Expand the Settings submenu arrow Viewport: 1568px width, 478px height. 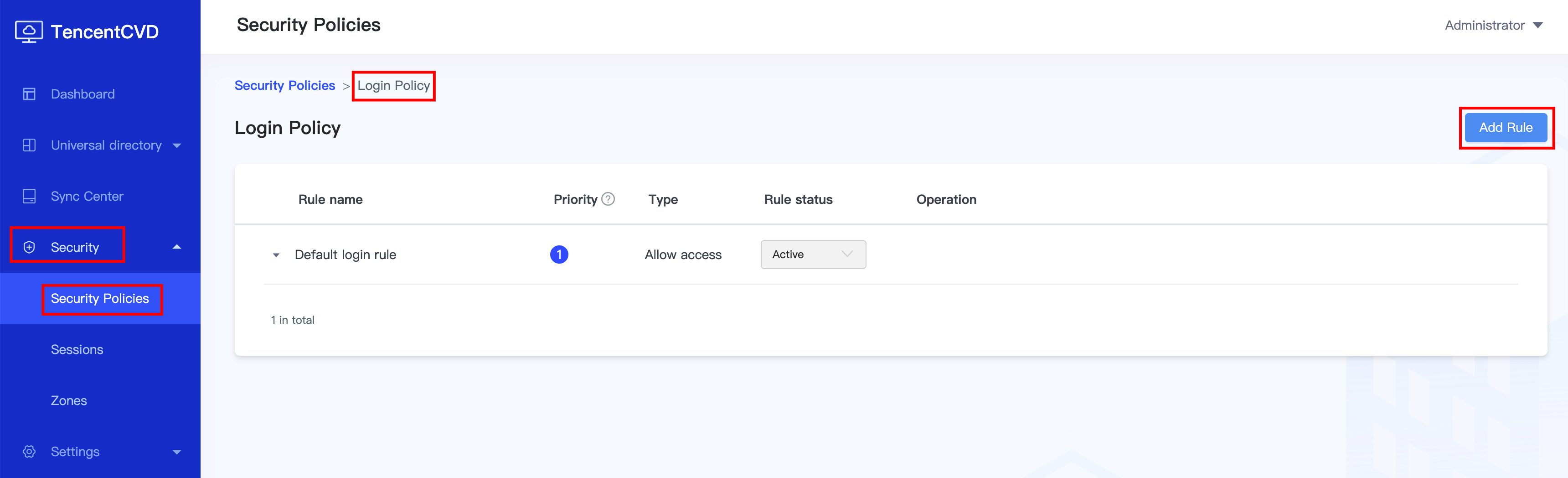coord(177,452)
